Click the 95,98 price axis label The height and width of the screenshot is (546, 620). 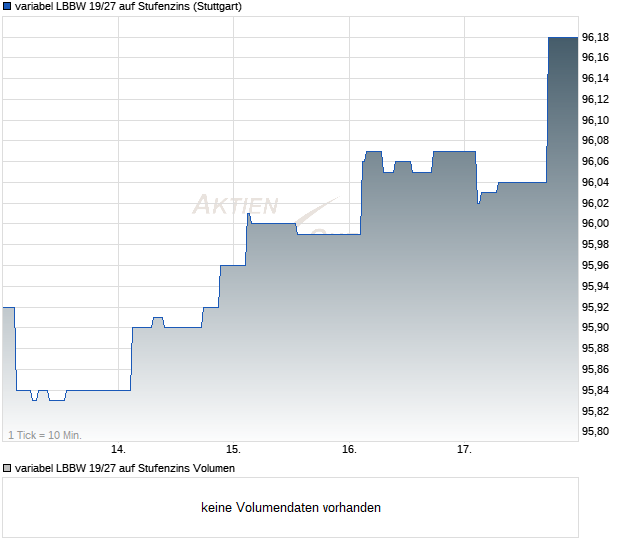(x=595, y=244)
